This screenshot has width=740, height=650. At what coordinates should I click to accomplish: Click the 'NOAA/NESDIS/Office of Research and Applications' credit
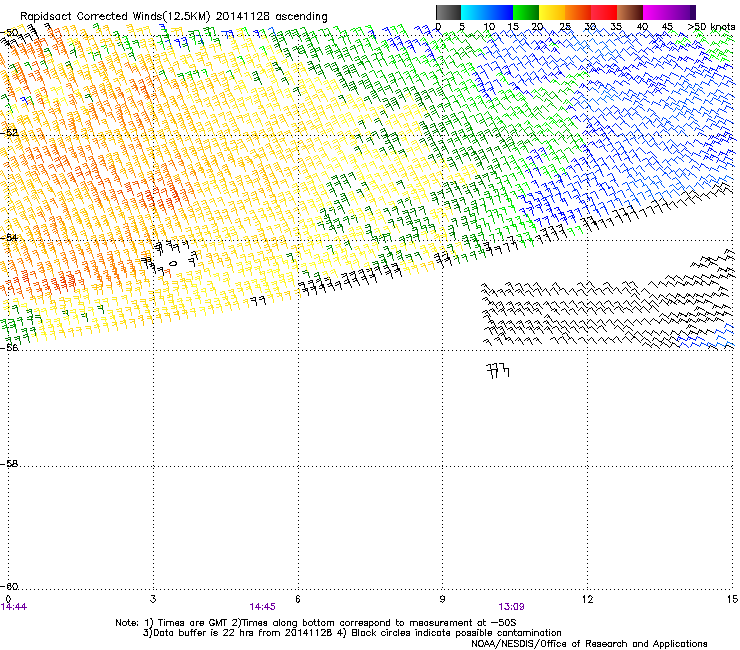tap(589, 643)
